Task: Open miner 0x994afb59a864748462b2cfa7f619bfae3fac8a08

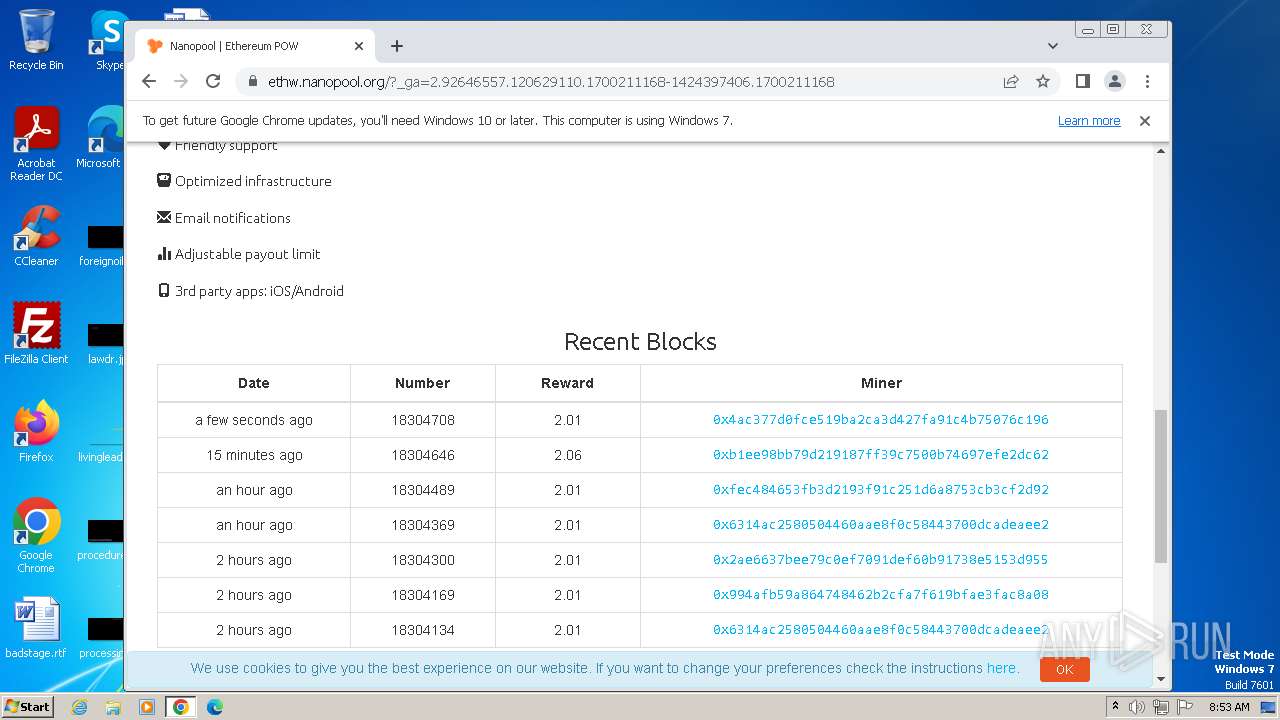Action: tap(881, 595)
